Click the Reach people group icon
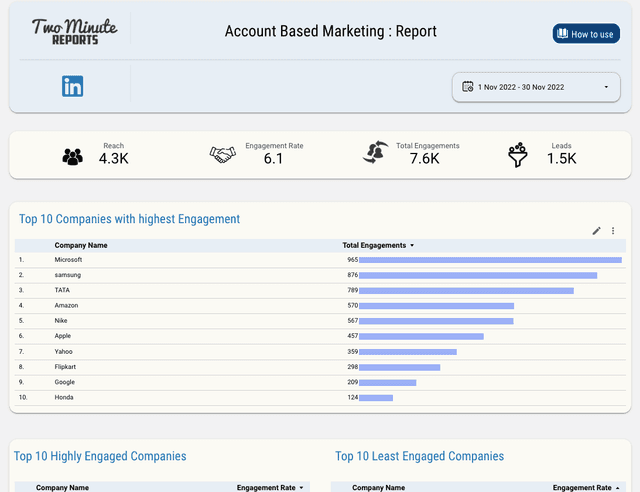 [x=73, y=157]
